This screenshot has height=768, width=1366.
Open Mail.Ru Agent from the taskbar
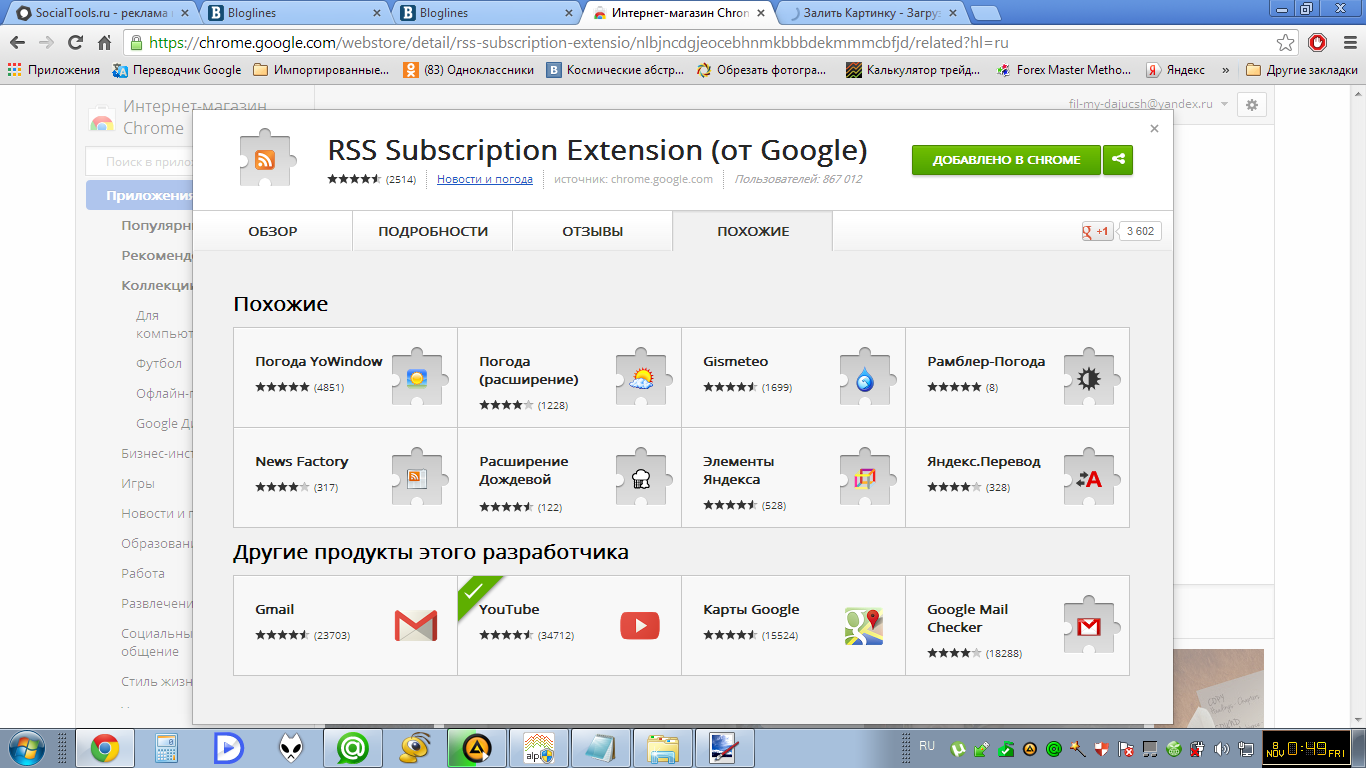pos(353,748)
